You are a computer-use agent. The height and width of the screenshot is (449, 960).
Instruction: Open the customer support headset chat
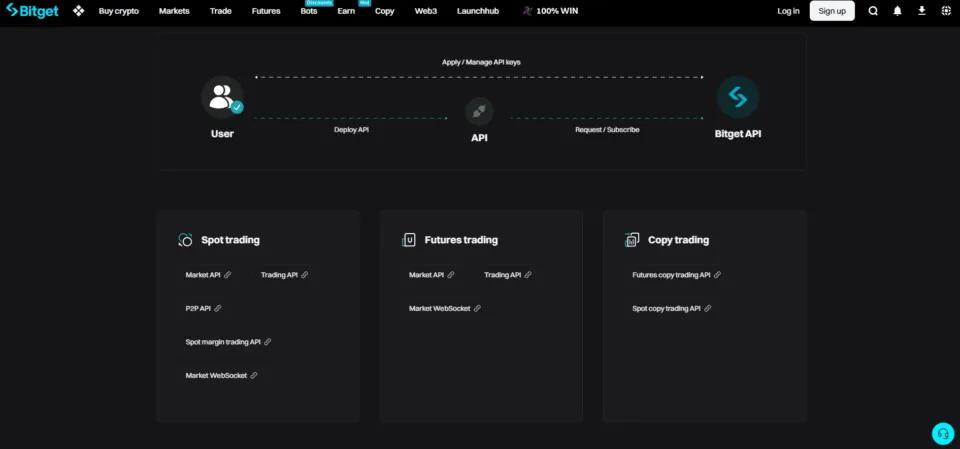tap(943, 434)
